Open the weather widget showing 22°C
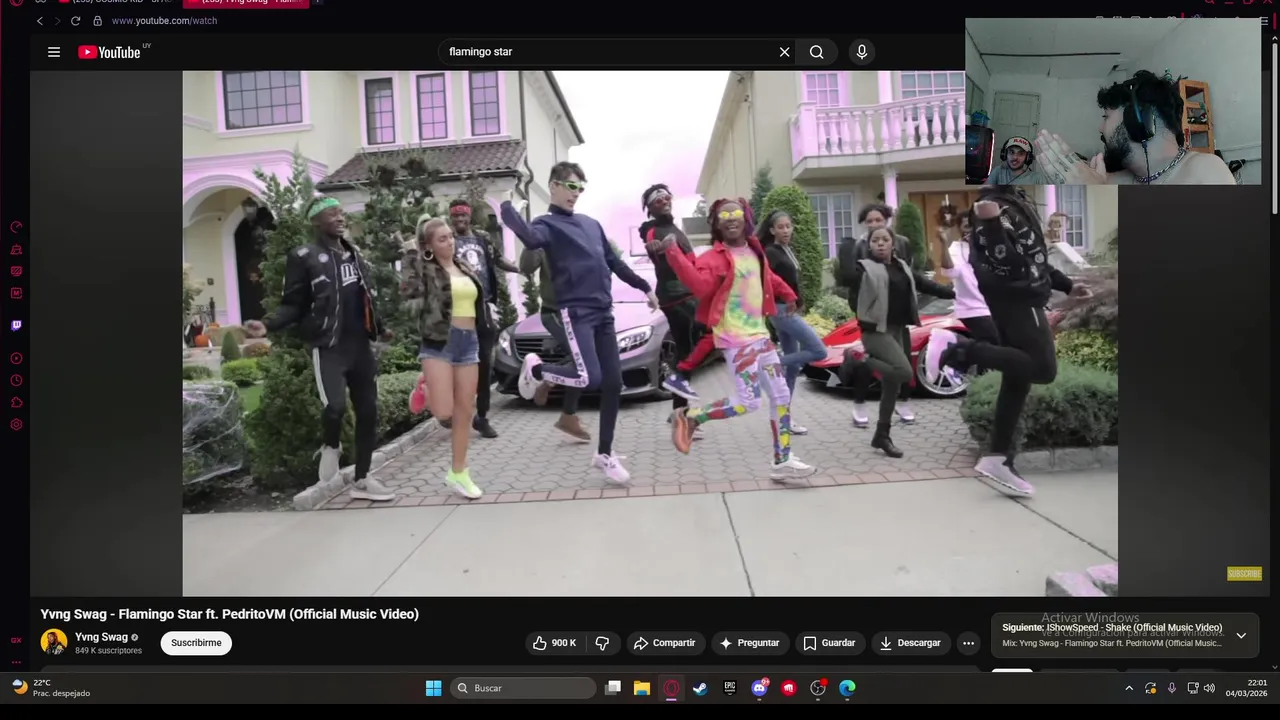This screenshot has width=1280, height=720. click(50, 688)
